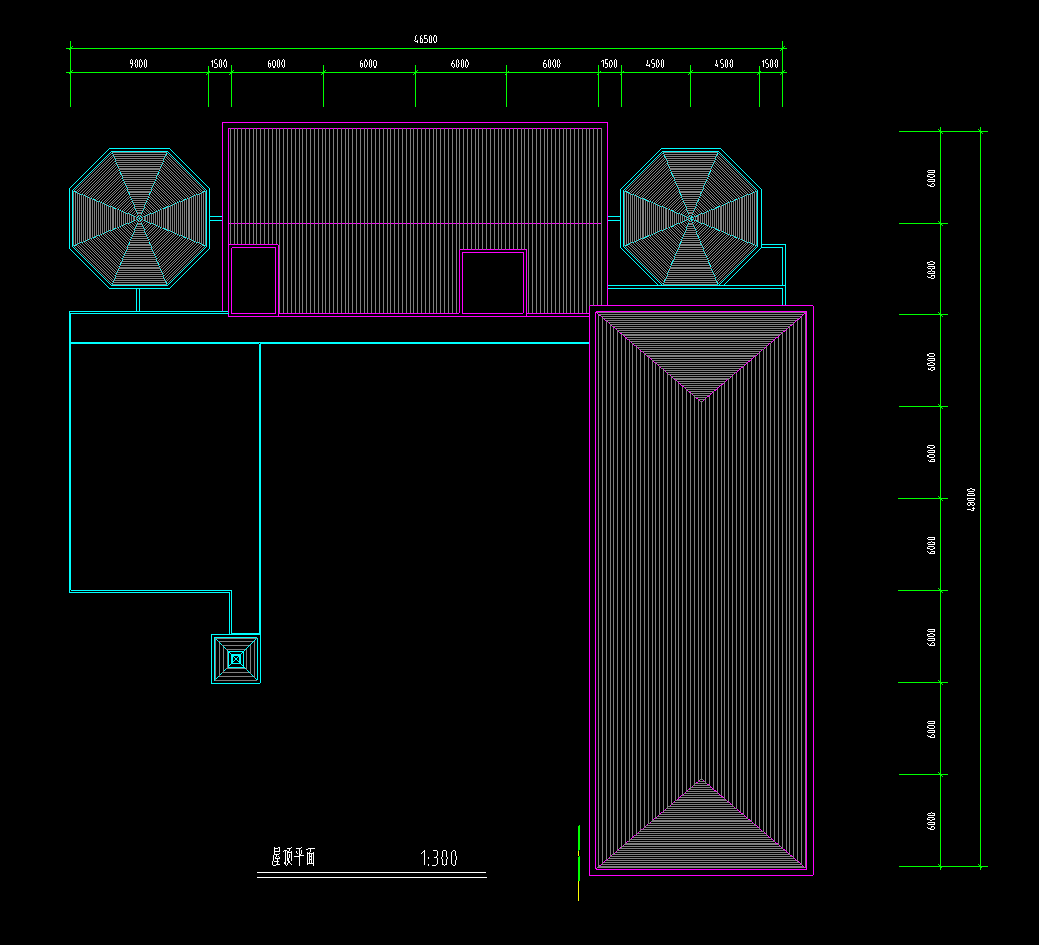Select the 46500 overall dimension text
This screenshot has height=945, width=1039.
(426, 39)
